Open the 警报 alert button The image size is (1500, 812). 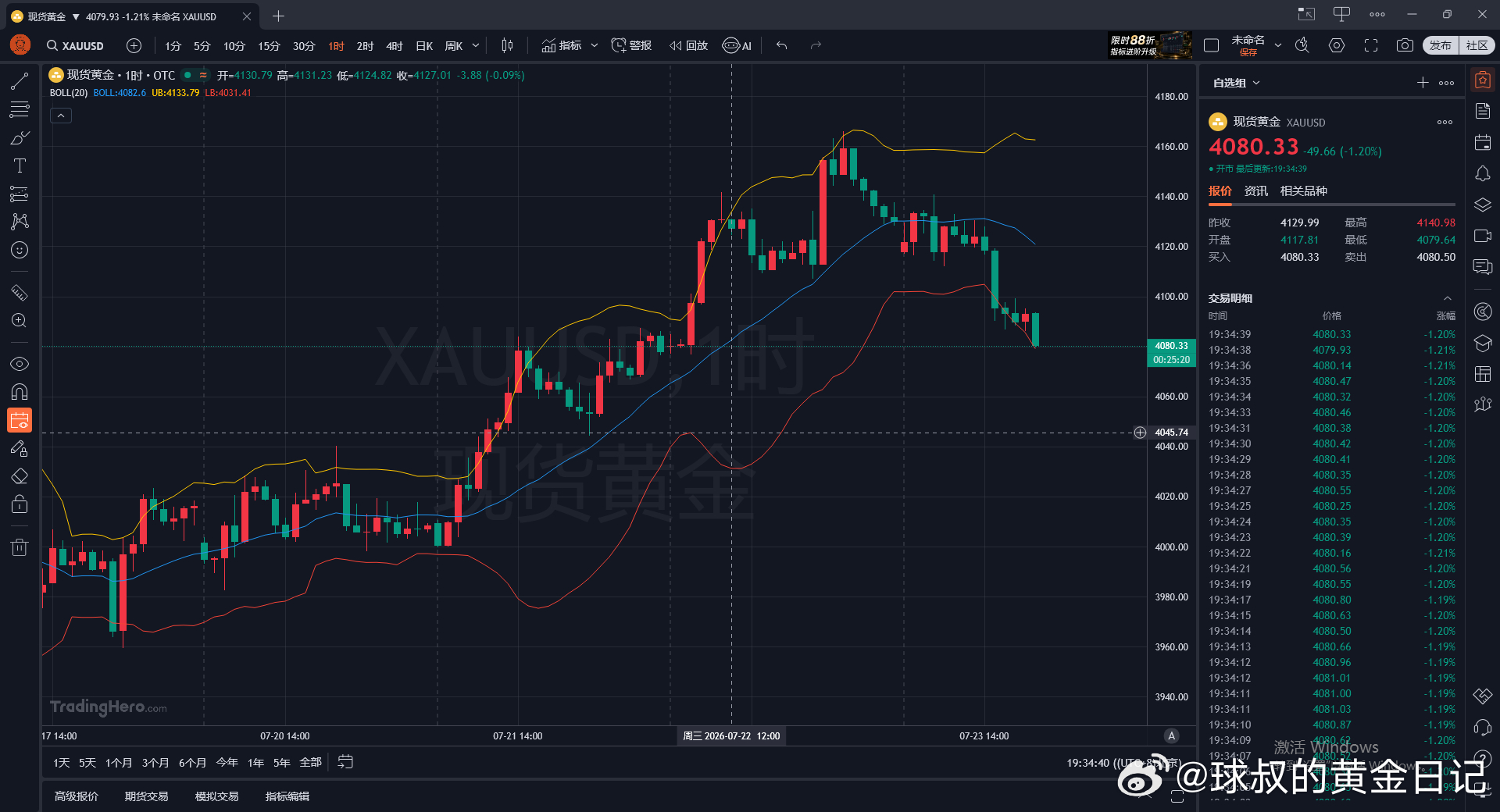pos(631,46)
